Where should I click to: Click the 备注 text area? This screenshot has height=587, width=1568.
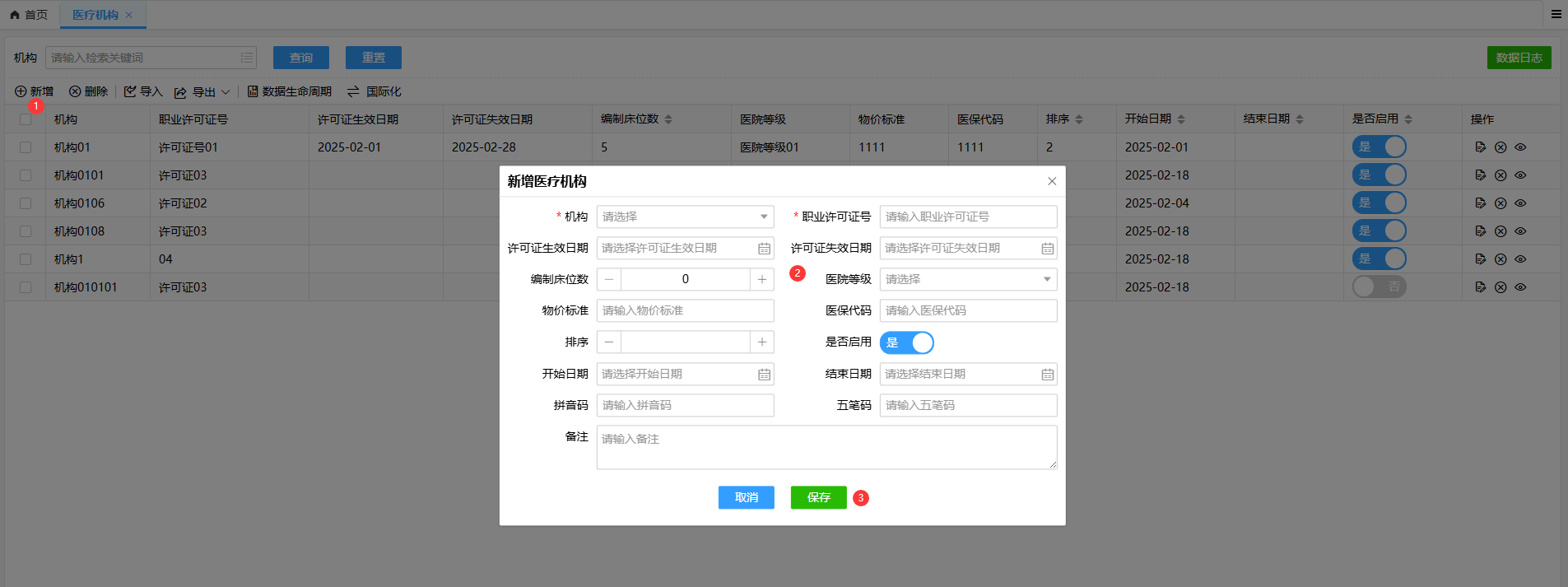pos(826,448)
